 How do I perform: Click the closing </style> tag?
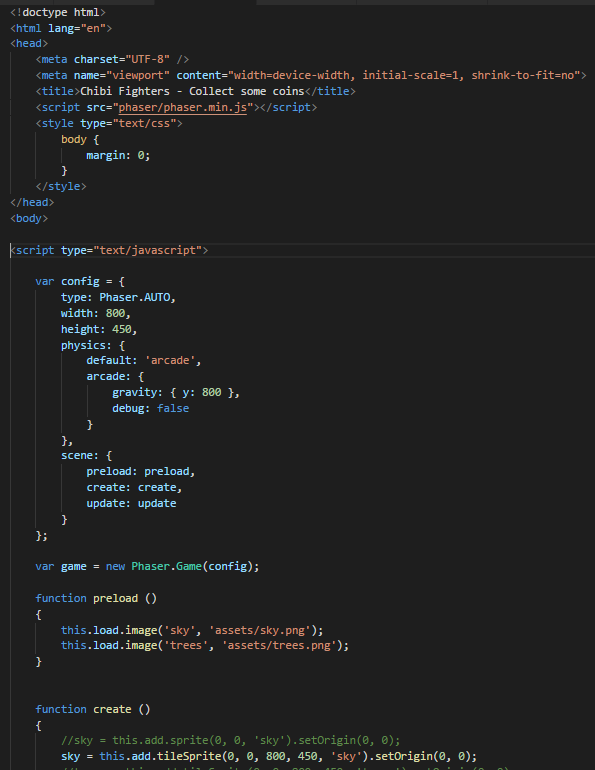[61, 186]
